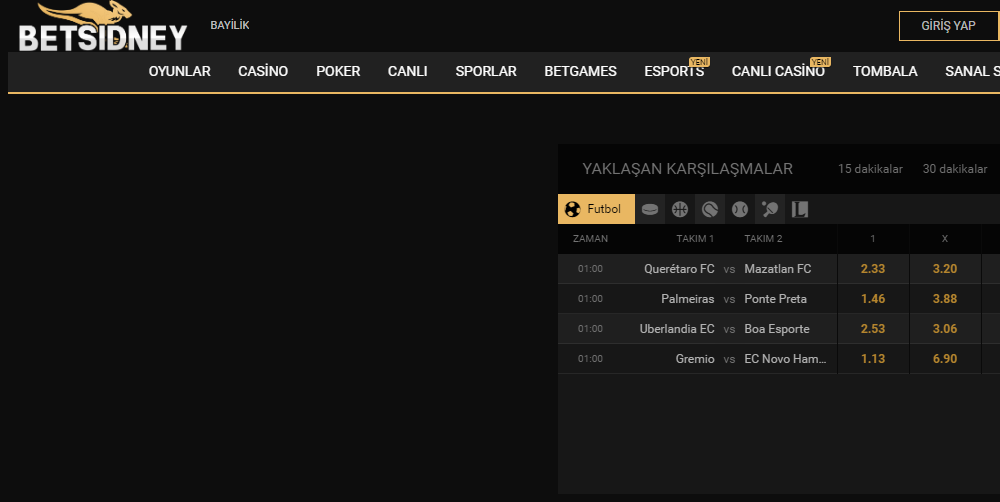Filter matches by 15 dakikalar
This screenshot has height=502, width=1000.
tap(870, 169)
